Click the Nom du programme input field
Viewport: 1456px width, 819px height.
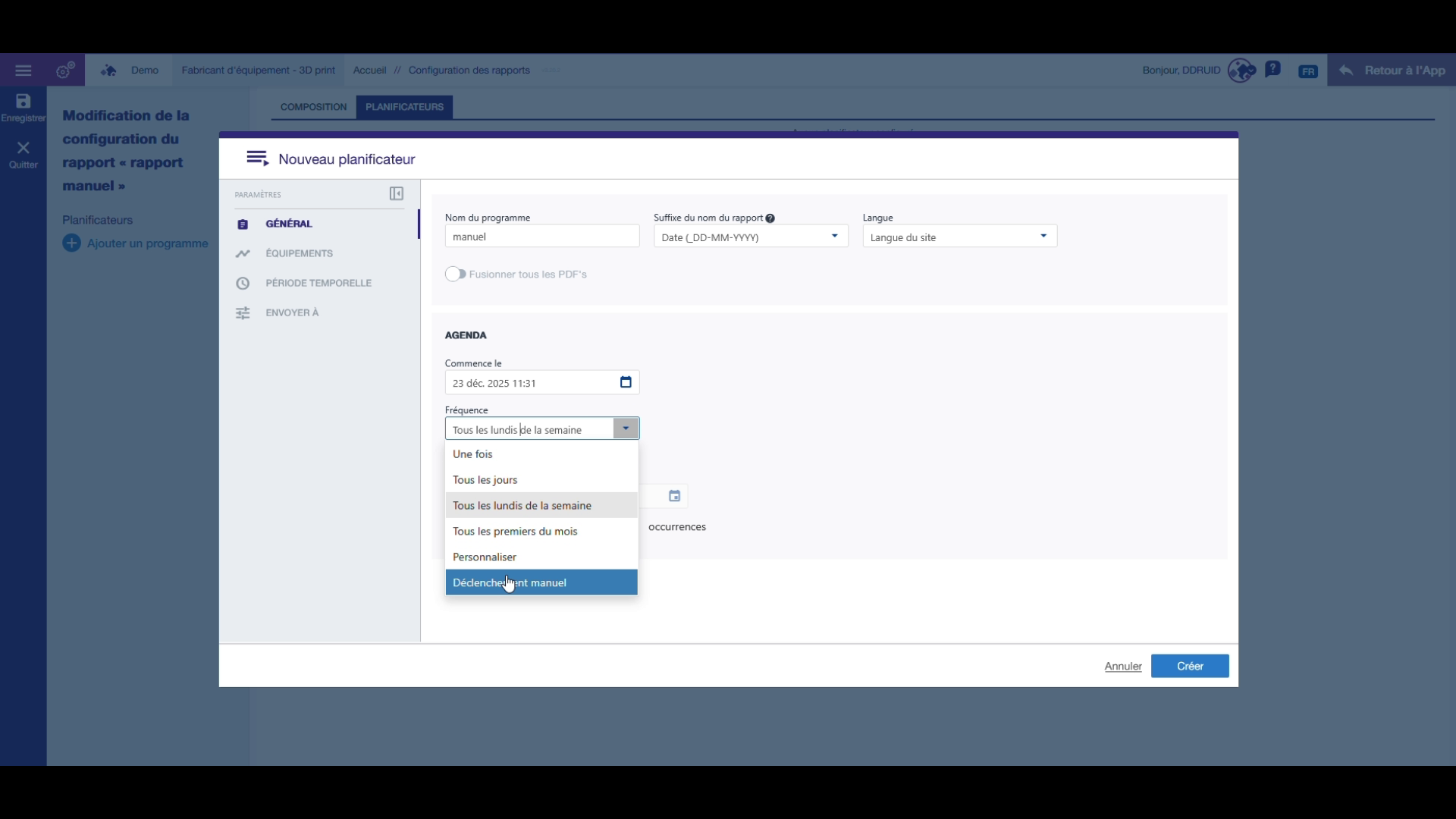click(x=542, y=237)
